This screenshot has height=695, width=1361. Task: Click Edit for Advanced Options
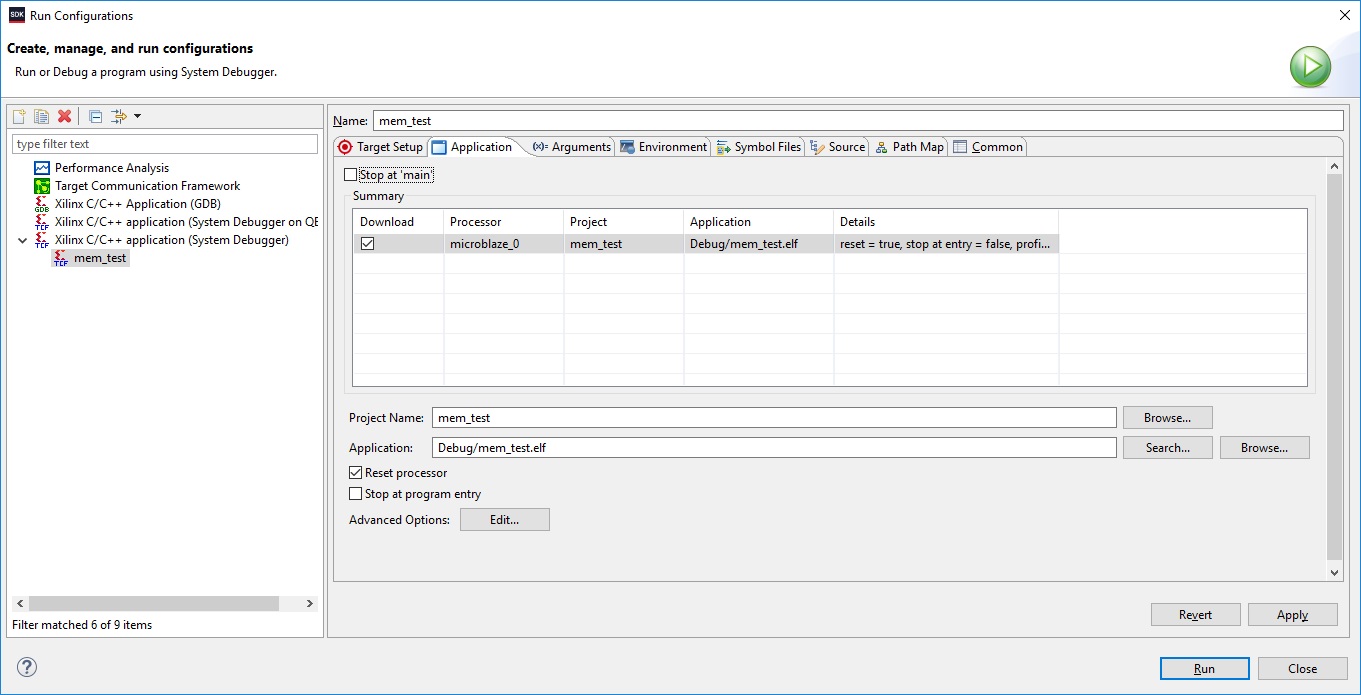pos(504,520)
